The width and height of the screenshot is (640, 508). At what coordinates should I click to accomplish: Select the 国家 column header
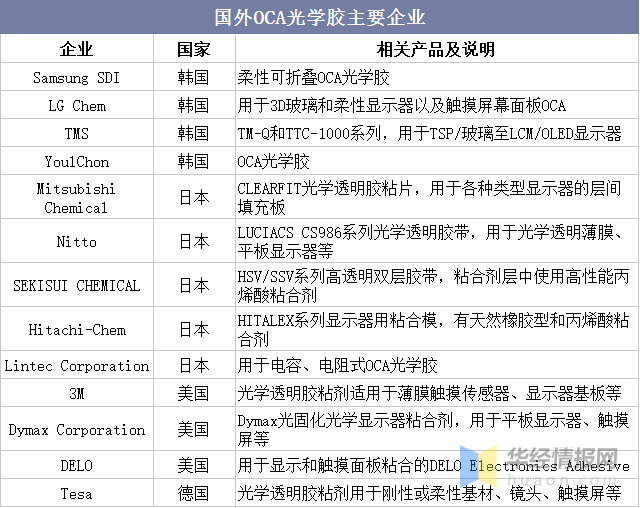(x=193, y=49)
